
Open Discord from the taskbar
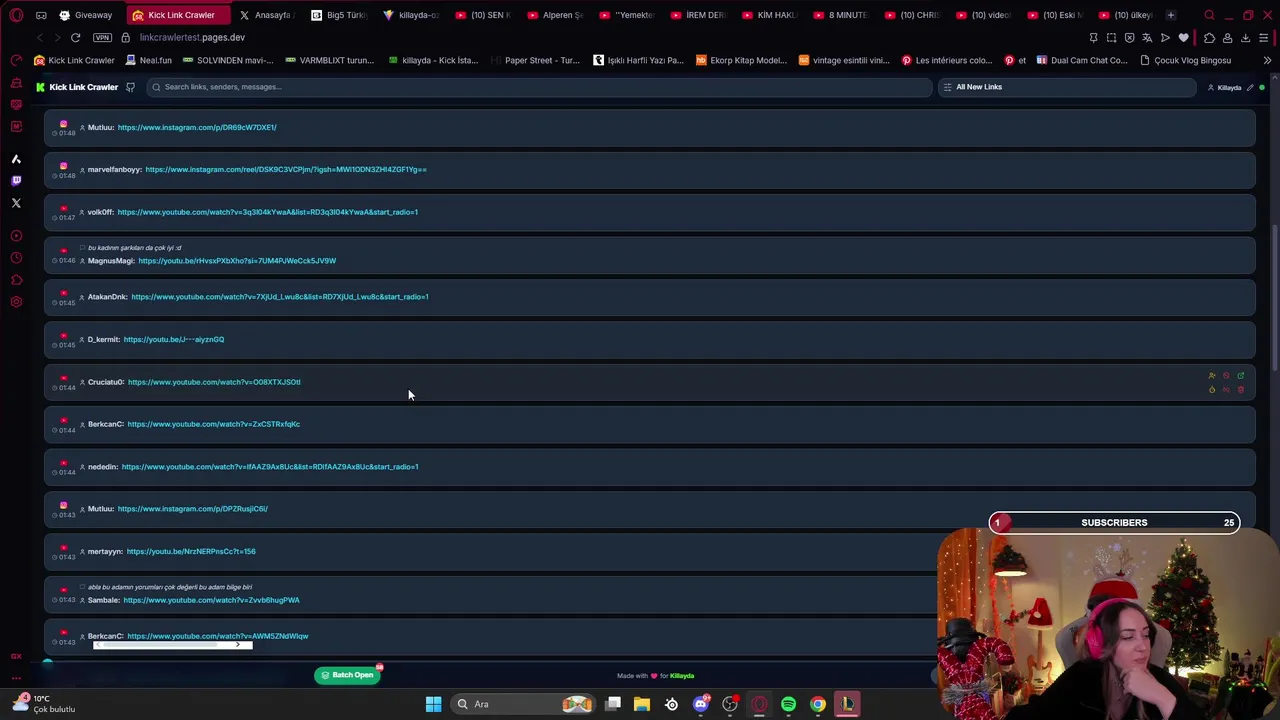[700, 704]
